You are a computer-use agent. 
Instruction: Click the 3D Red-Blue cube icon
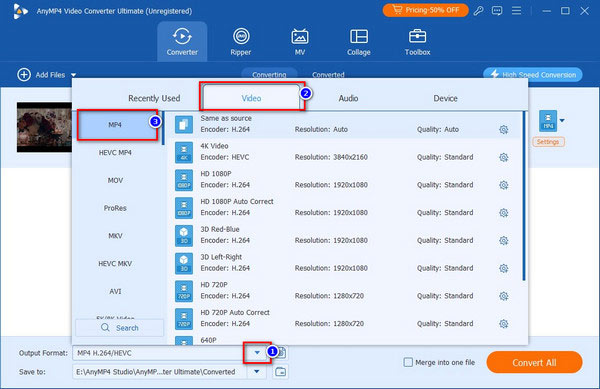click(184, 235)
